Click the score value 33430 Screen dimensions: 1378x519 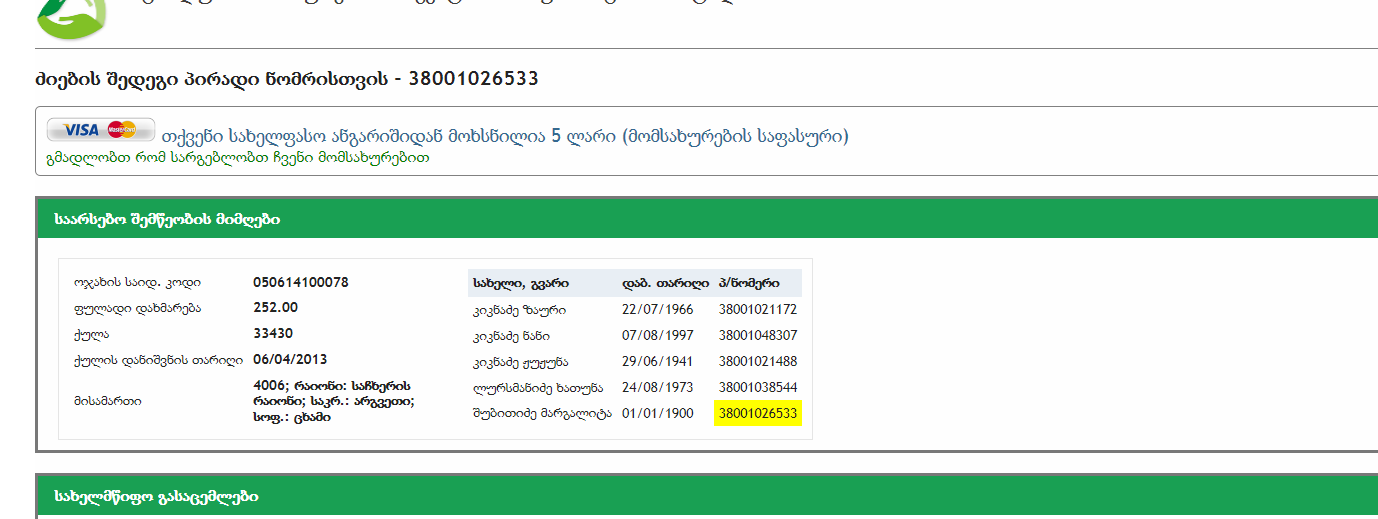click(273, 334)
